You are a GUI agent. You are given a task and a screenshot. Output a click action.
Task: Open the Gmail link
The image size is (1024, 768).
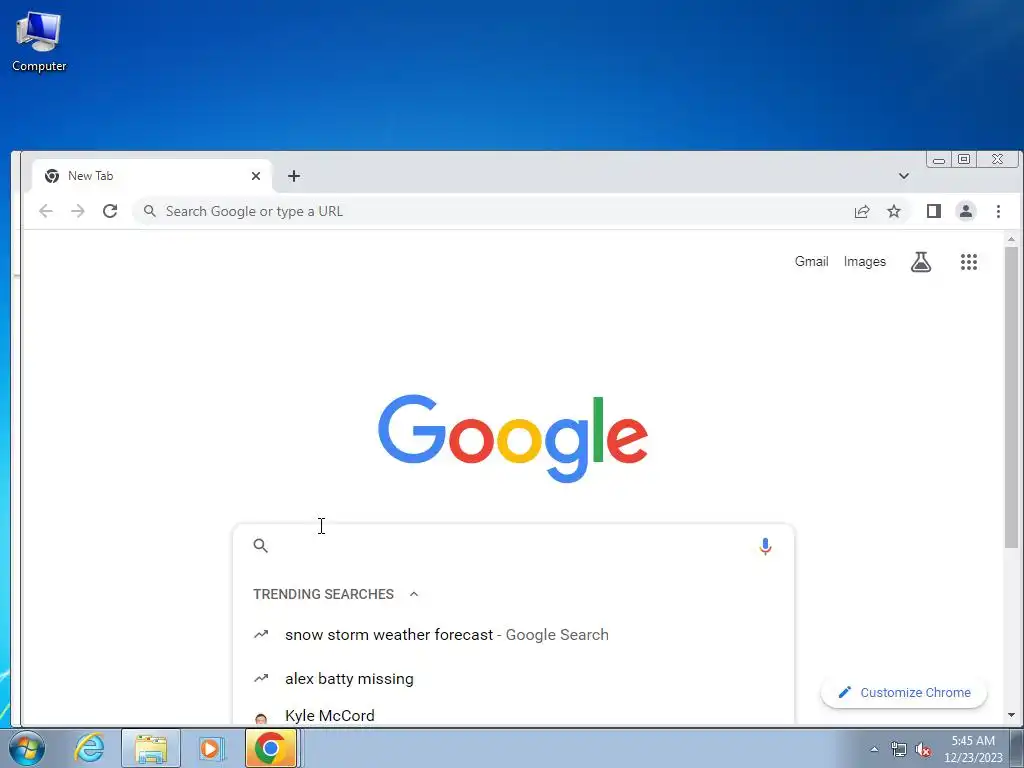pyautogui.click(x=811, y=261)
